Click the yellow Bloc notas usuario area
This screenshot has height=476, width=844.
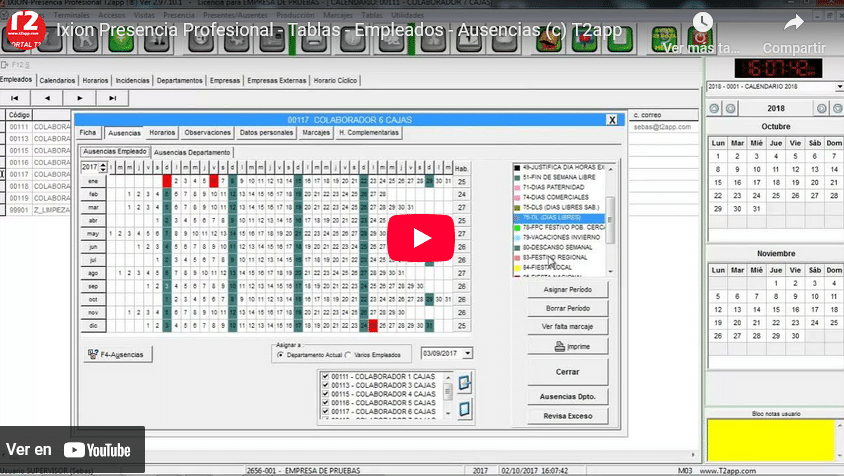click(x=771, y=440)
